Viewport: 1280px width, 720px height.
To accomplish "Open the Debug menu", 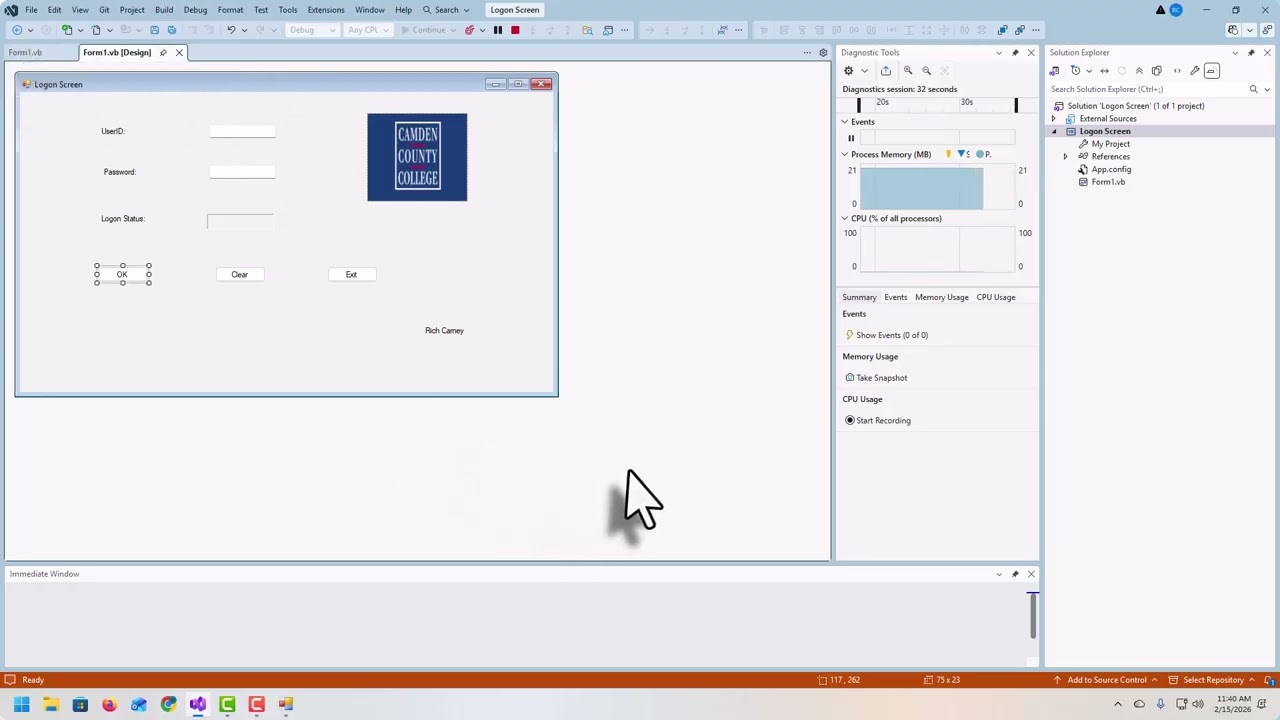I will (195, 10).
